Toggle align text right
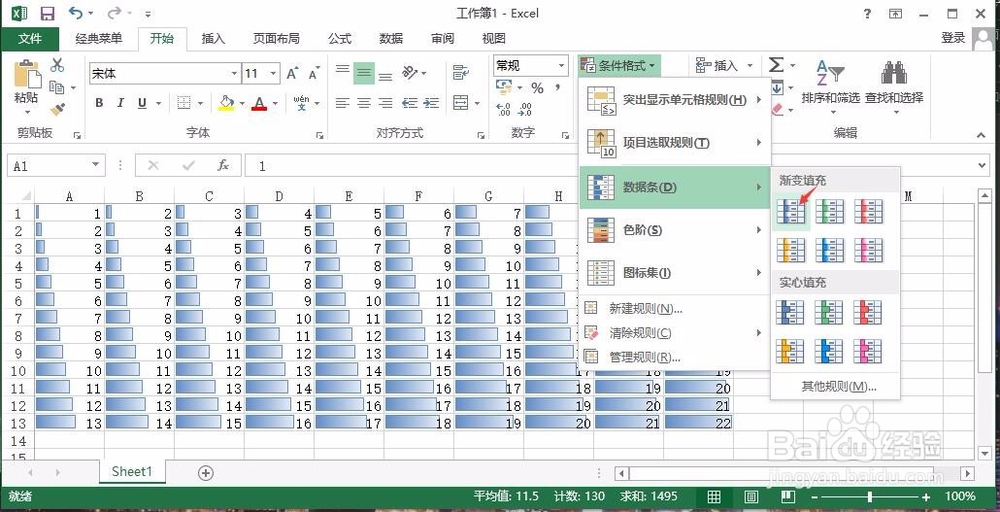1000x512 pixels. 385,103
